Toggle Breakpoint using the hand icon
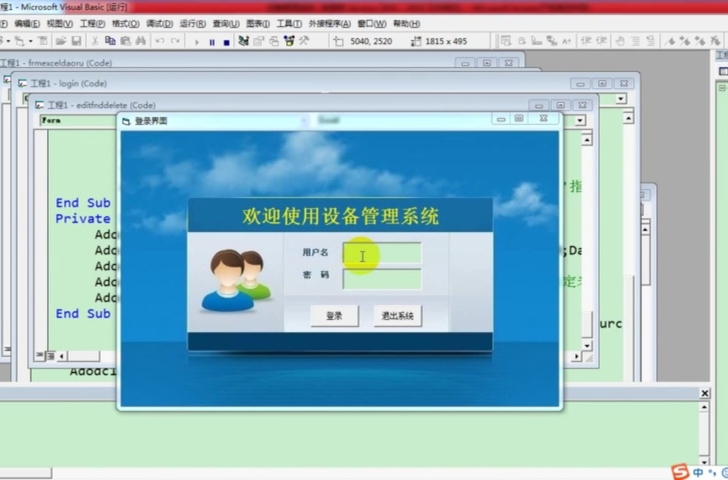The image size is (728, 480). coord(620,41)
